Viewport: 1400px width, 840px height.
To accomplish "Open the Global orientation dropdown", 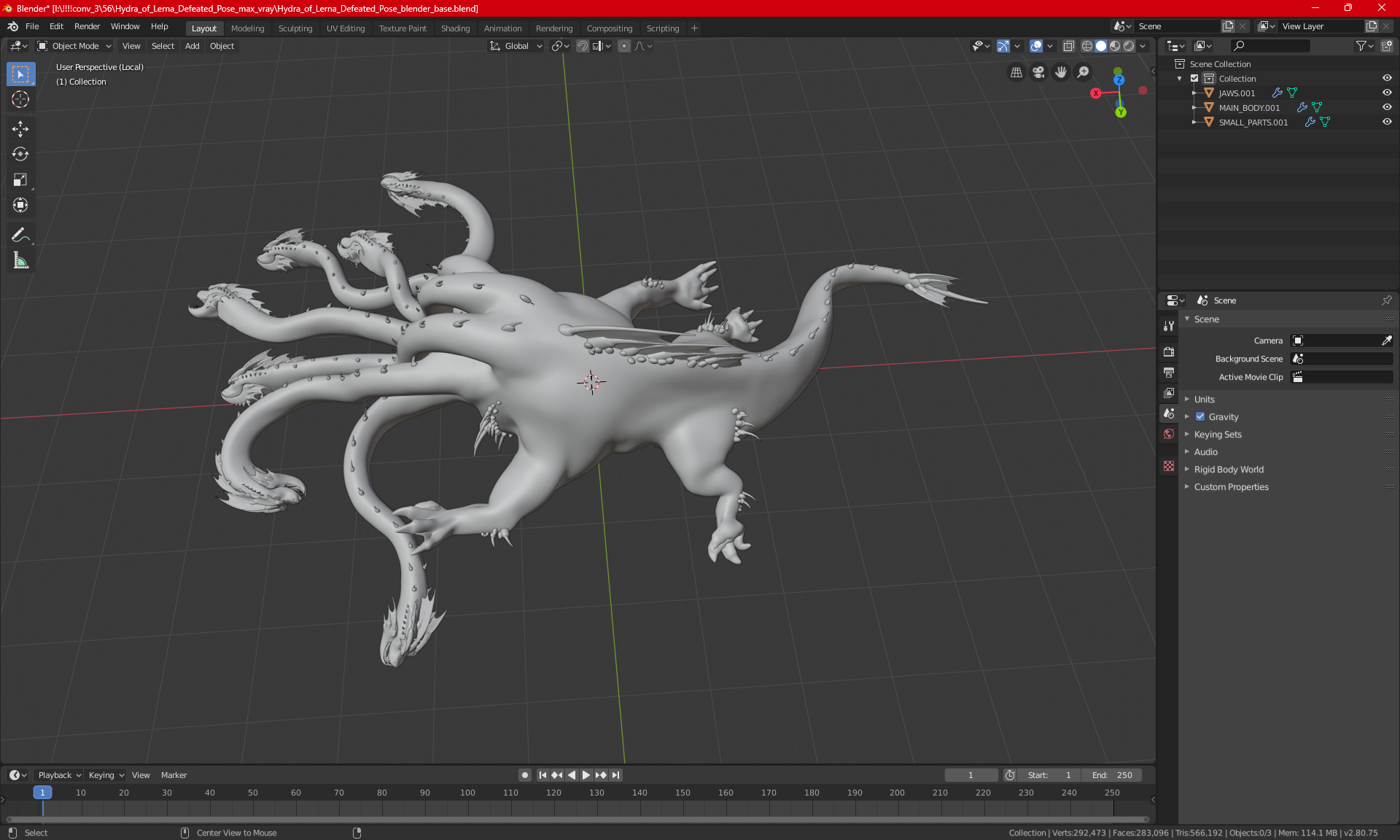I will [x=516, y=46].
